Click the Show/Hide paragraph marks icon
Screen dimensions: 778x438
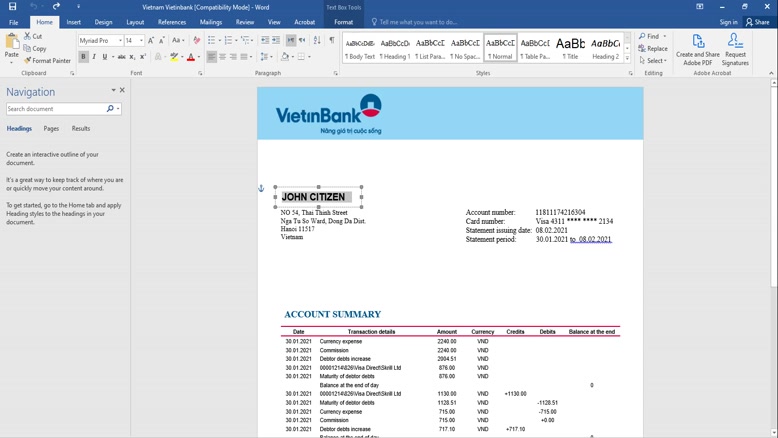tap(331, 41)
